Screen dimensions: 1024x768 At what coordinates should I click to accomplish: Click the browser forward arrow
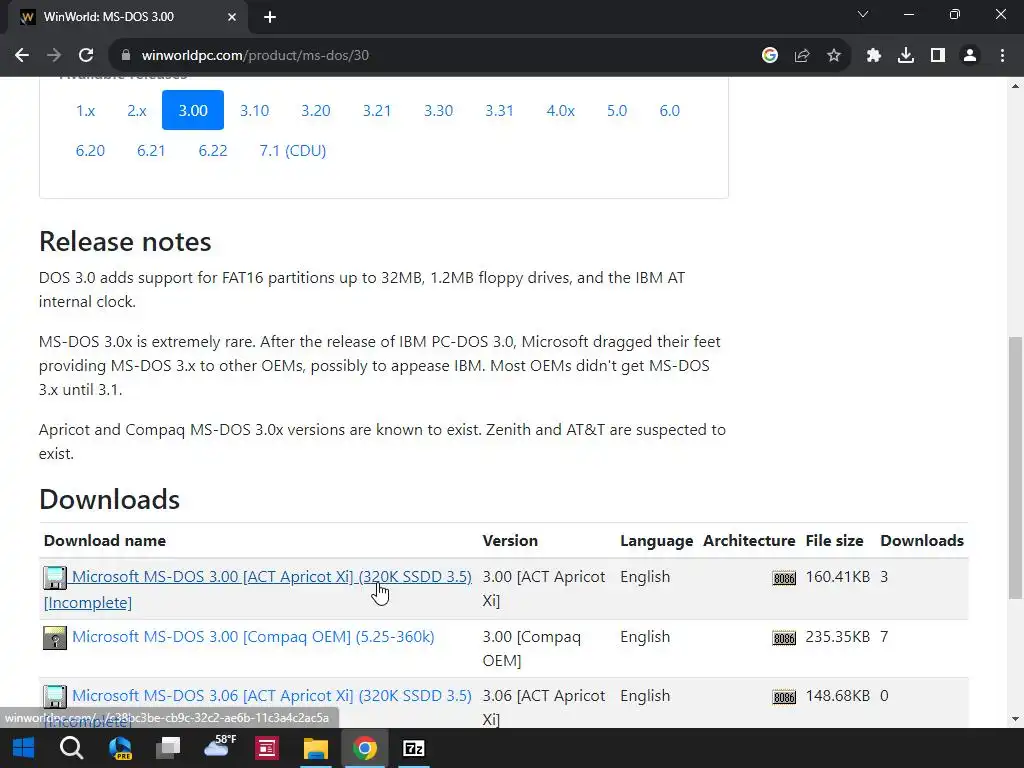point(54,56)
